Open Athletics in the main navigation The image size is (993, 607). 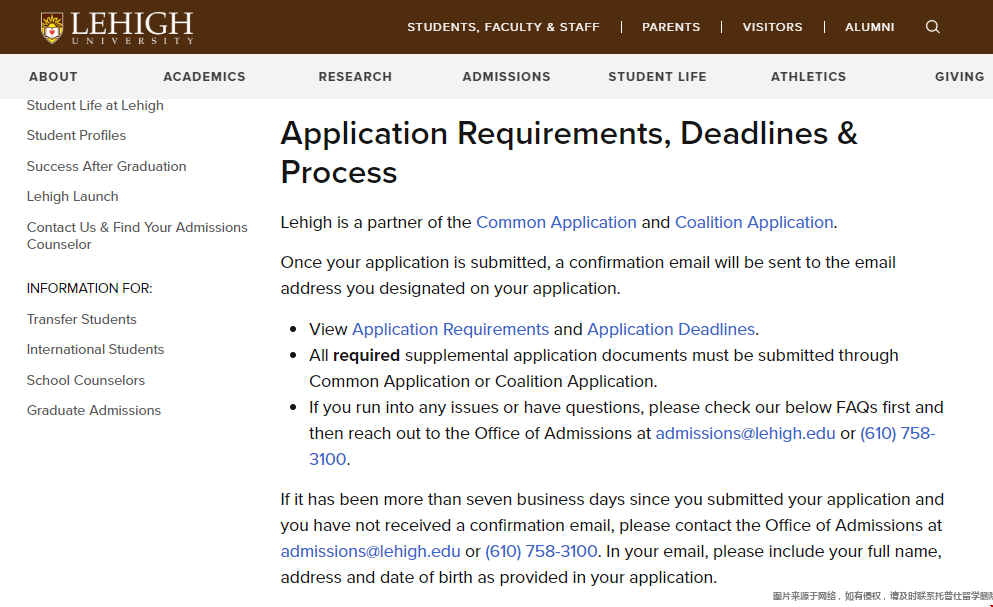coord(808,77)
